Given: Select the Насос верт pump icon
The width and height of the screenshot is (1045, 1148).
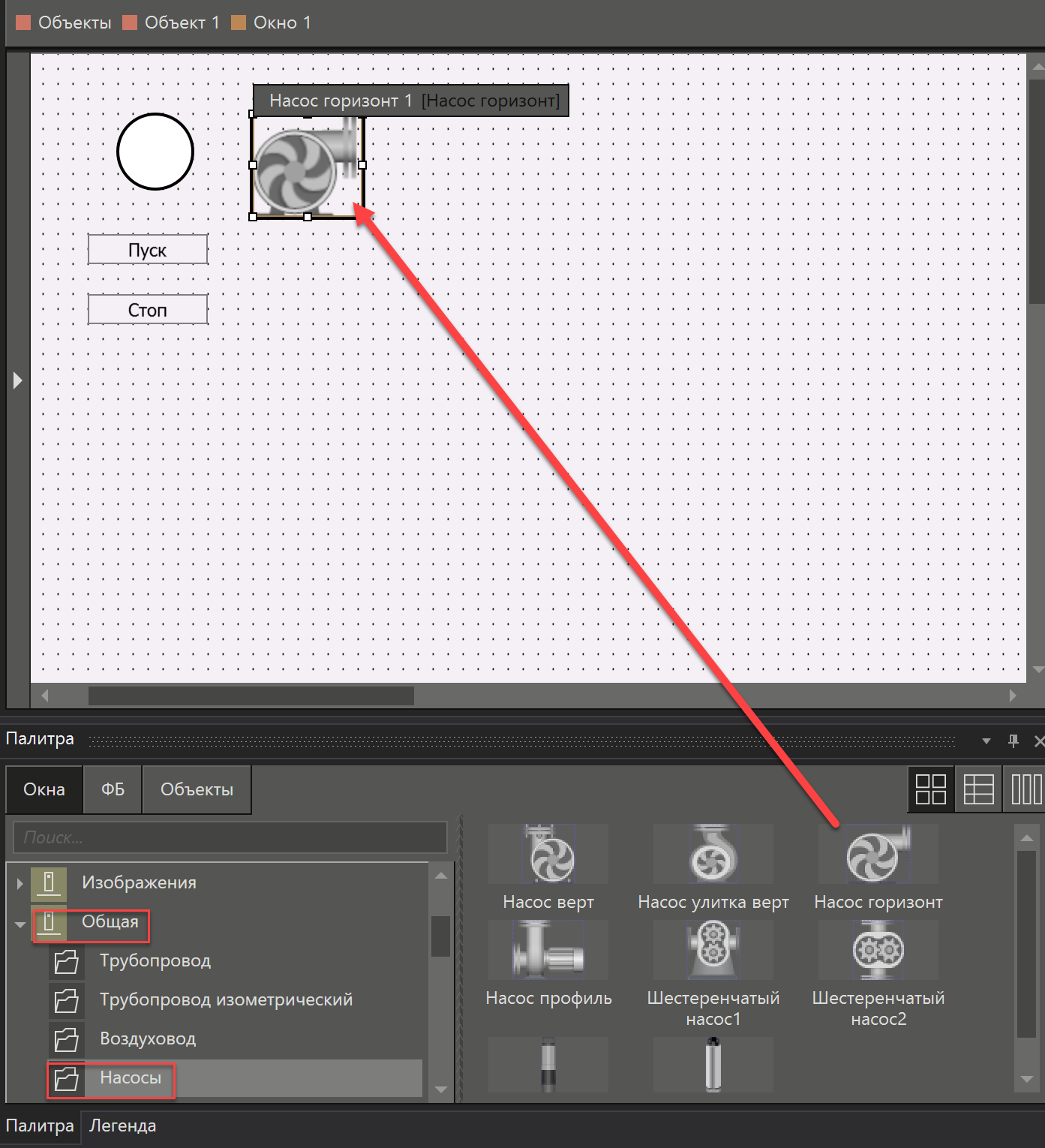Looking at the screenshot, I should point(548,855).
